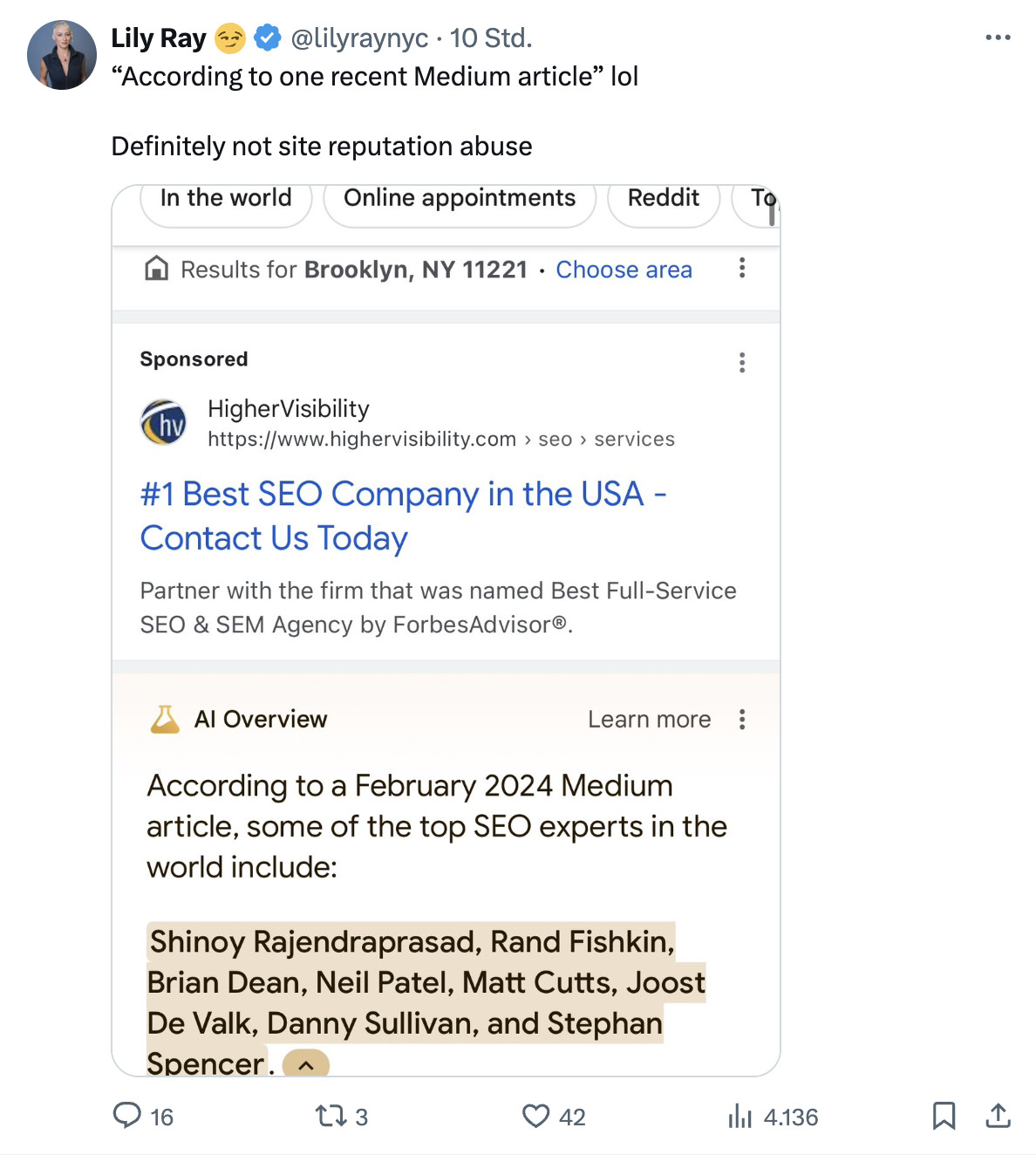The width and height of the screenshot is (1036, 1155).
Task: Open the sponsored result's three-dot menu
Action: pyautogui.click(x=742, y=361)
